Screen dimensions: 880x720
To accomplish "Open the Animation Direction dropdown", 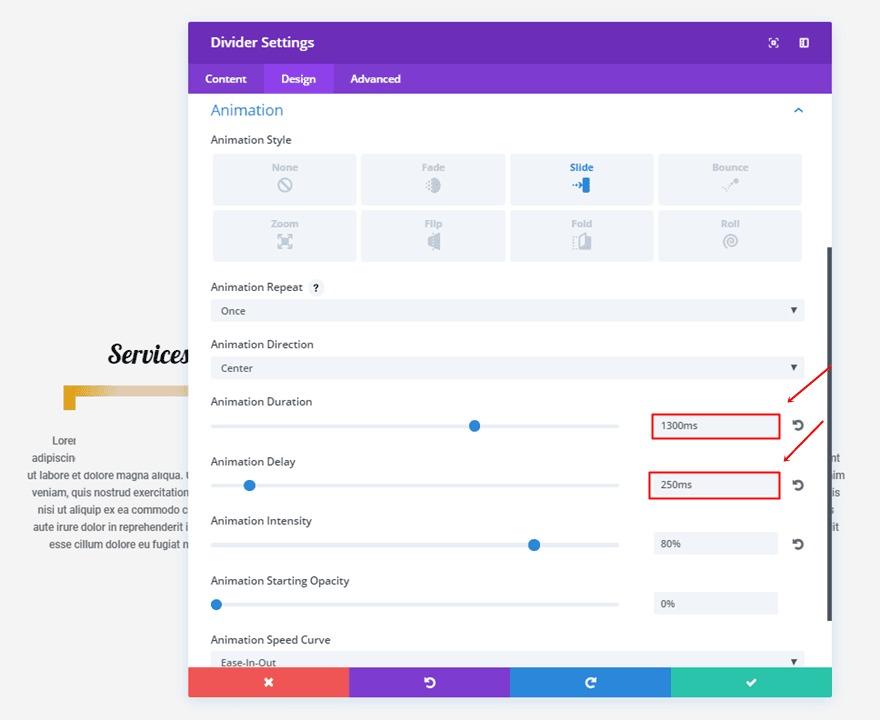I will tap(507, 368).
